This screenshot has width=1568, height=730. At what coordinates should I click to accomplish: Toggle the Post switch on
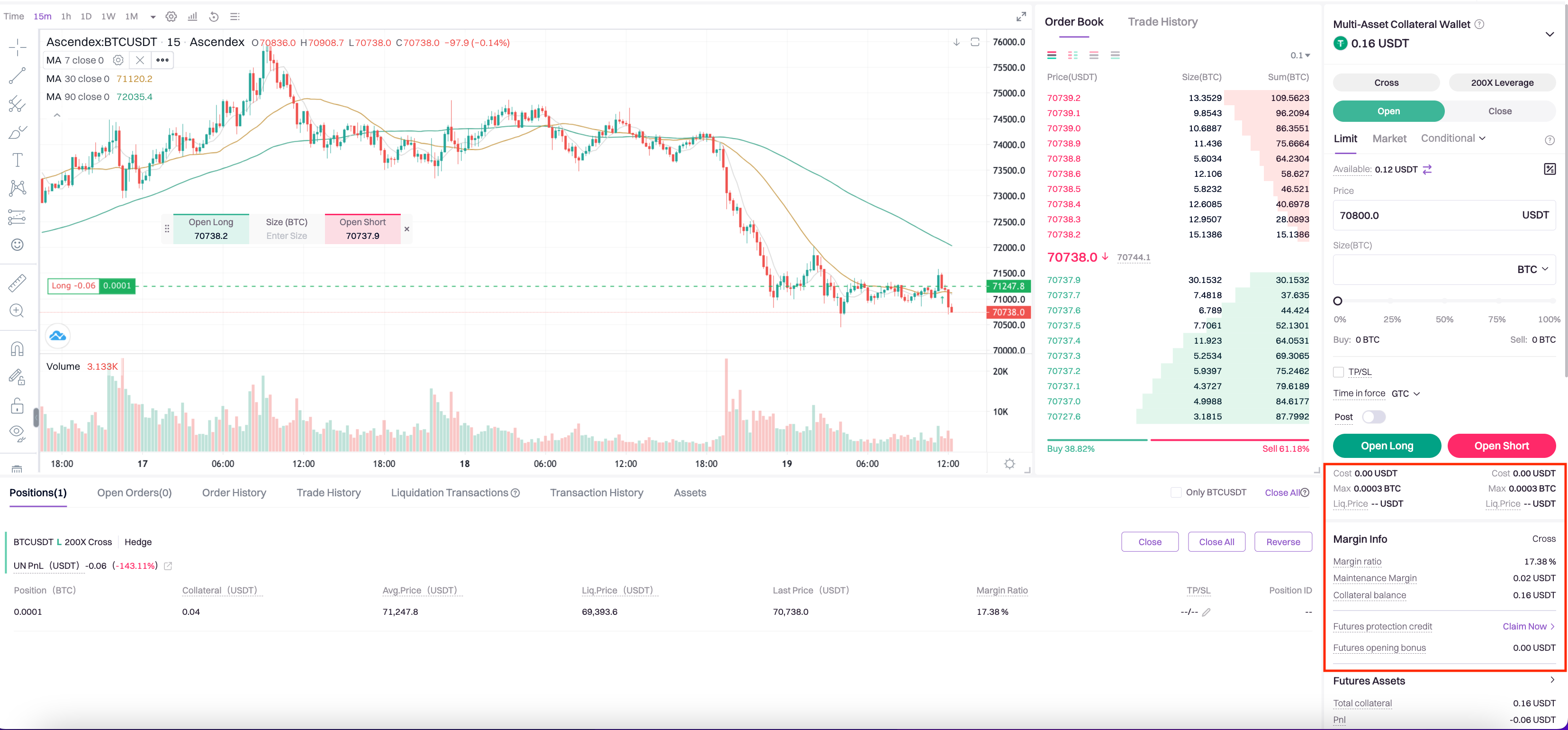pyautogui.click(x=1374, y=417)
